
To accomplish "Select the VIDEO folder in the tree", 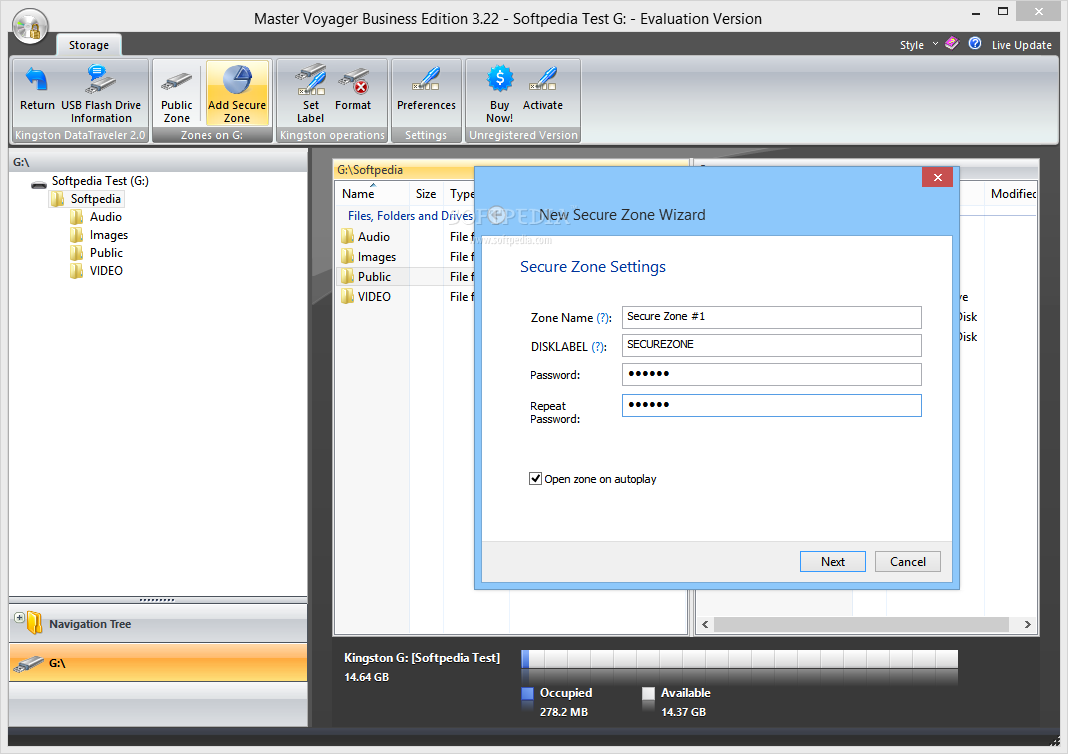I will pyautogui.click(x=106, y=270).
